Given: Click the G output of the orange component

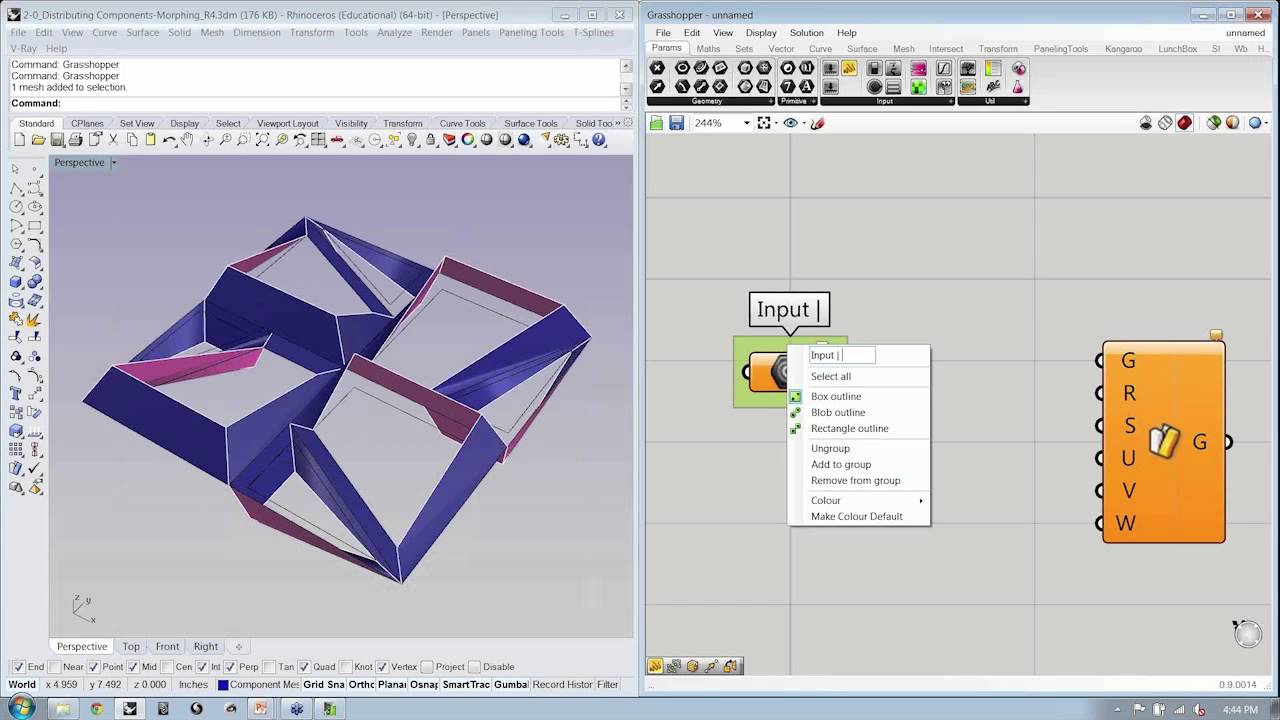Looking at the screenshot, I should point(1200,442).
